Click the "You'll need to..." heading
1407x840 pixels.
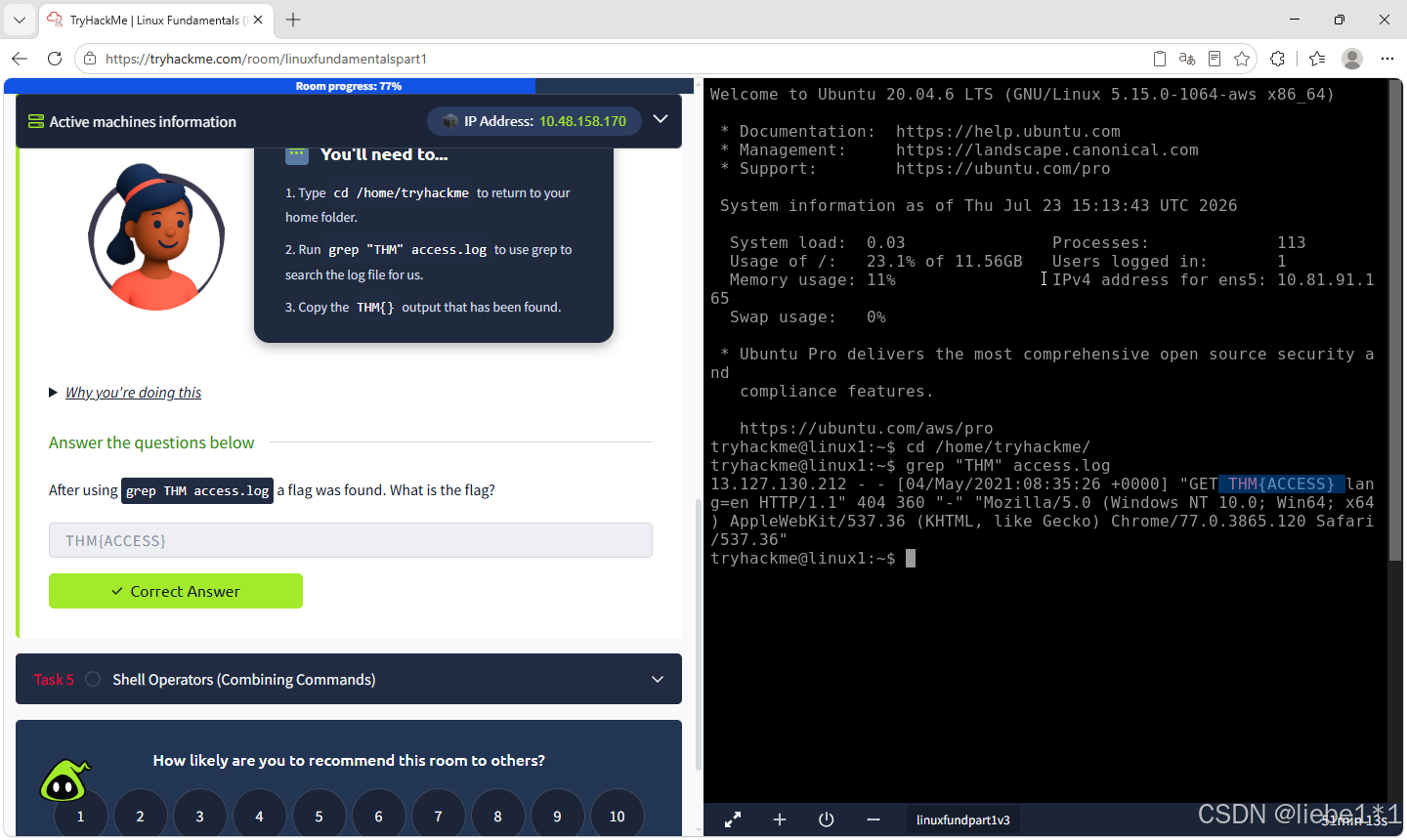[x=384, y=154]
